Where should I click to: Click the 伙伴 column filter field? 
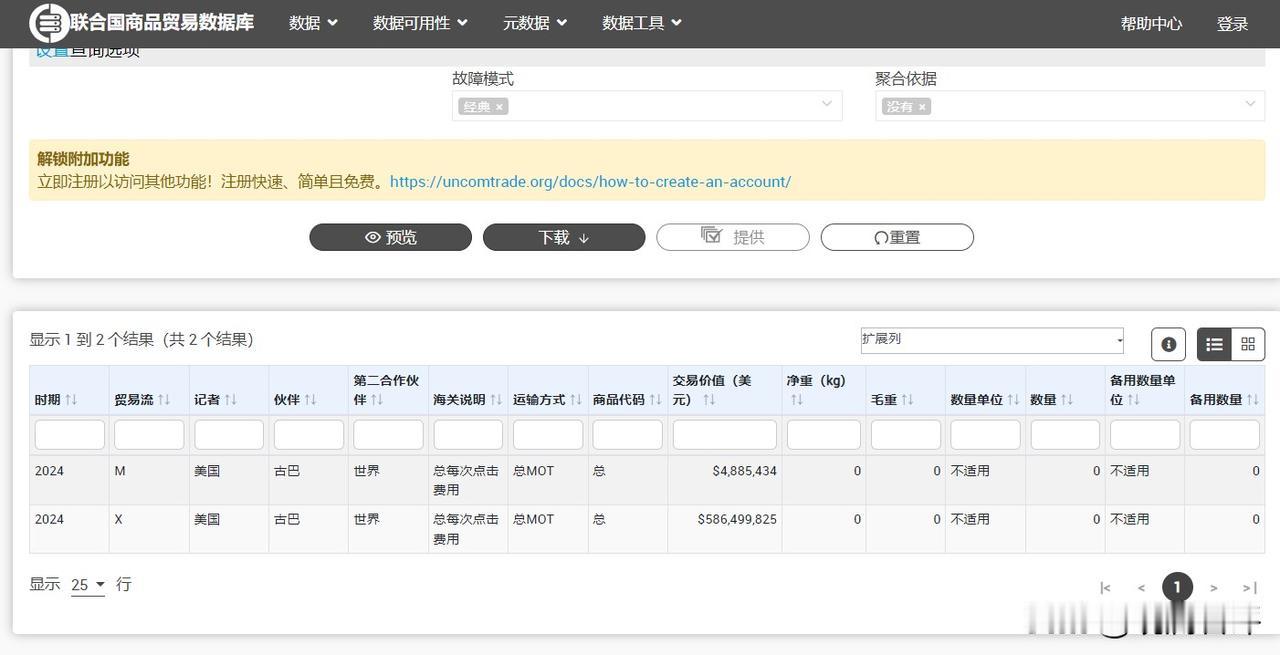[308, 435]
